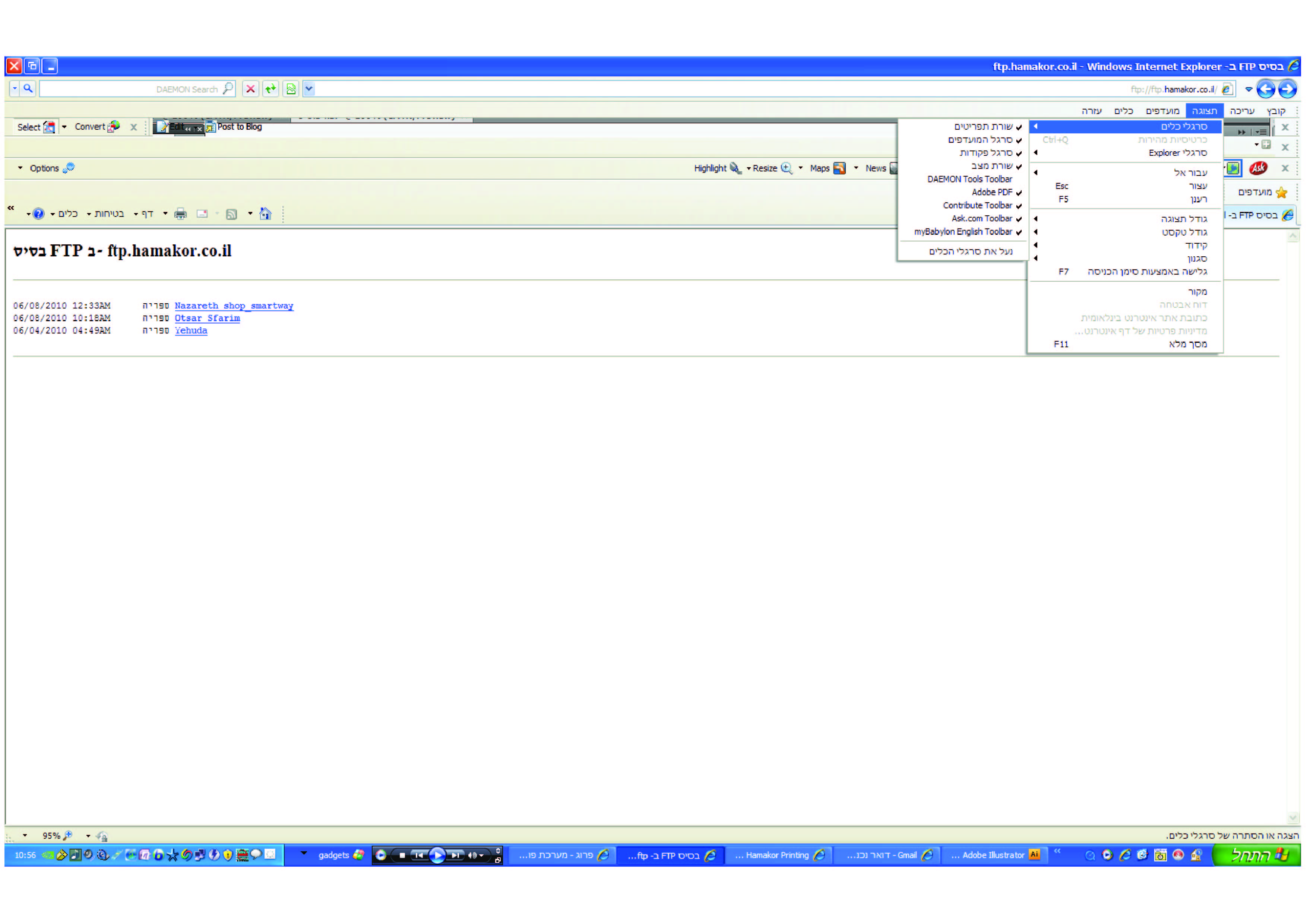Image resolution: width=1307 pixels, height=924 pixels.
Task: Click the Print icon in command bar
Action: [180, 214]
